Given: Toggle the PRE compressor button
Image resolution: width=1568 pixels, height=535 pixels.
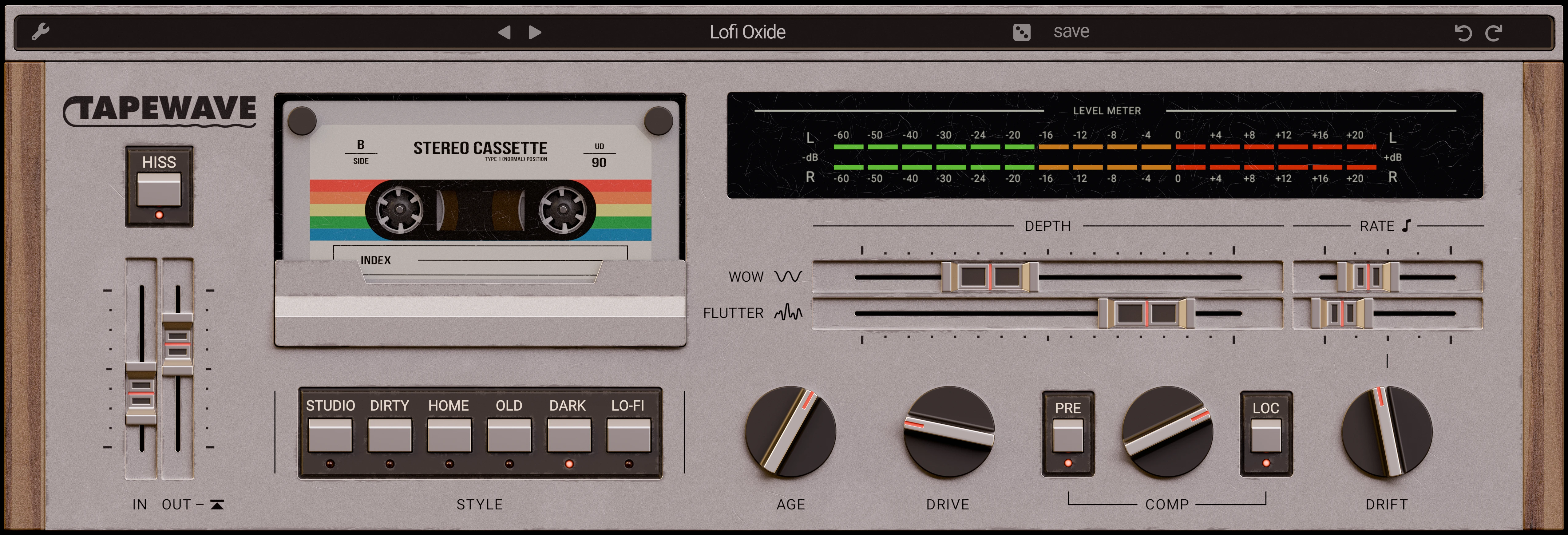Looking at the screenshot, I should point(1068,435).
